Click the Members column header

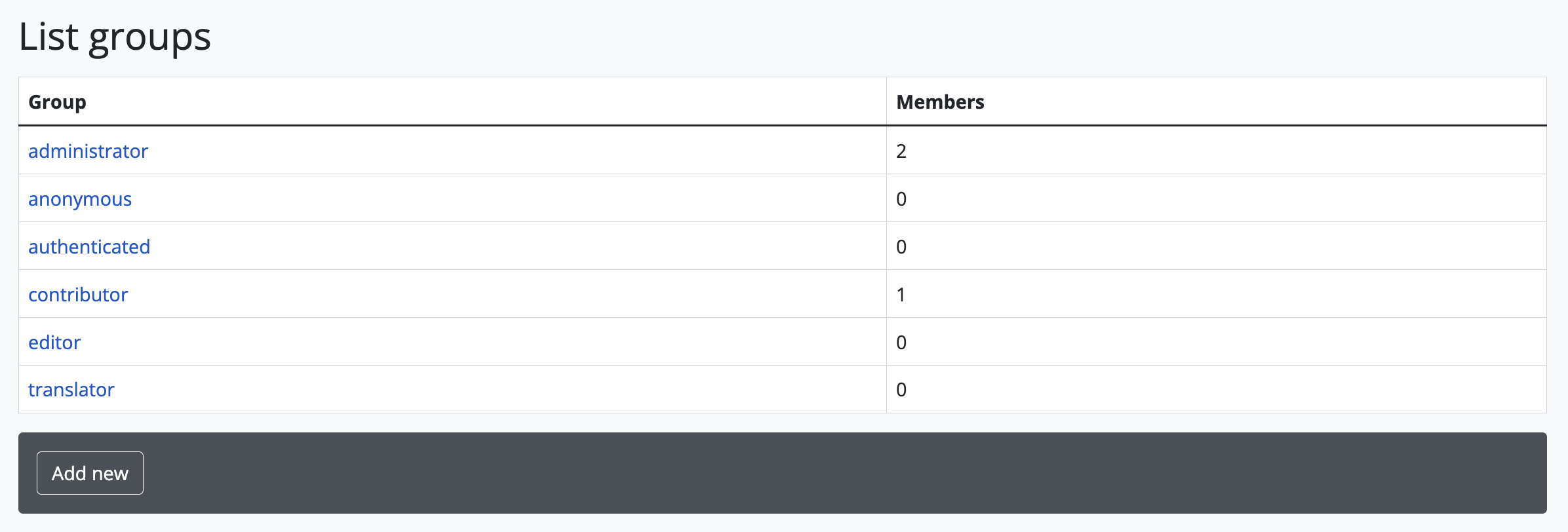point(940,102)
